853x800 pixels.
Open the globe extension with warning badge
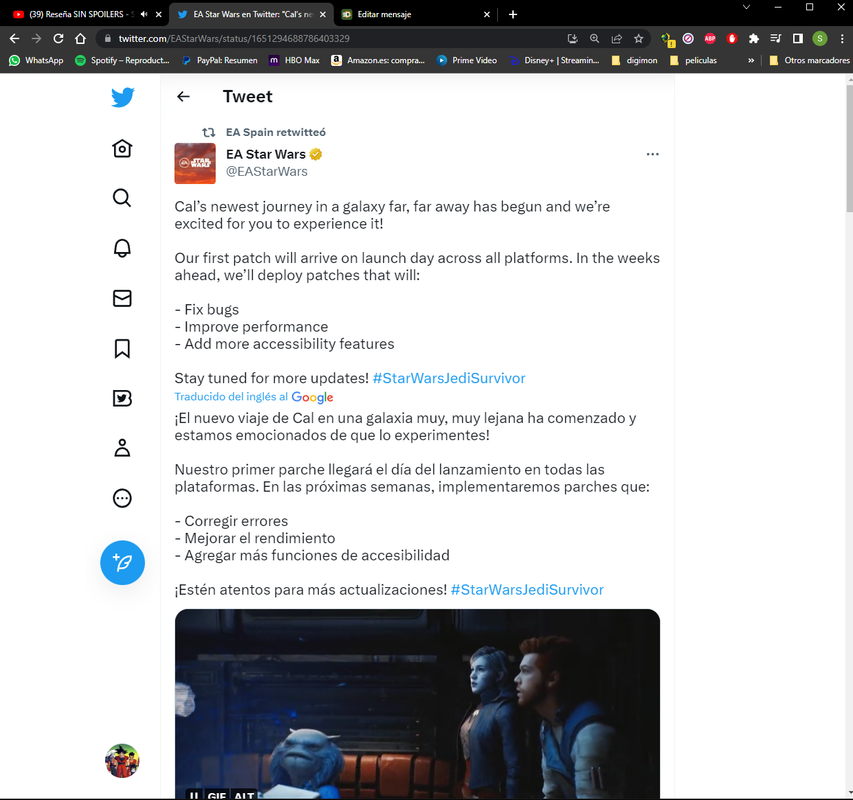point(667,39)
